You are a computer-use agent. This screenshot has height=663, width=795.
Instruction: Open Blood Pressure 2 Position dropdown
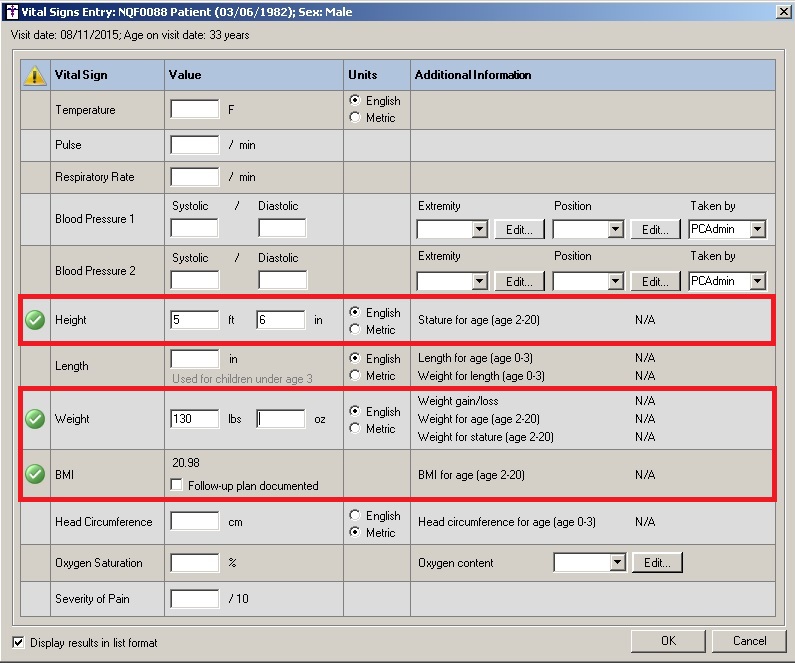click(x=616, y=282)
